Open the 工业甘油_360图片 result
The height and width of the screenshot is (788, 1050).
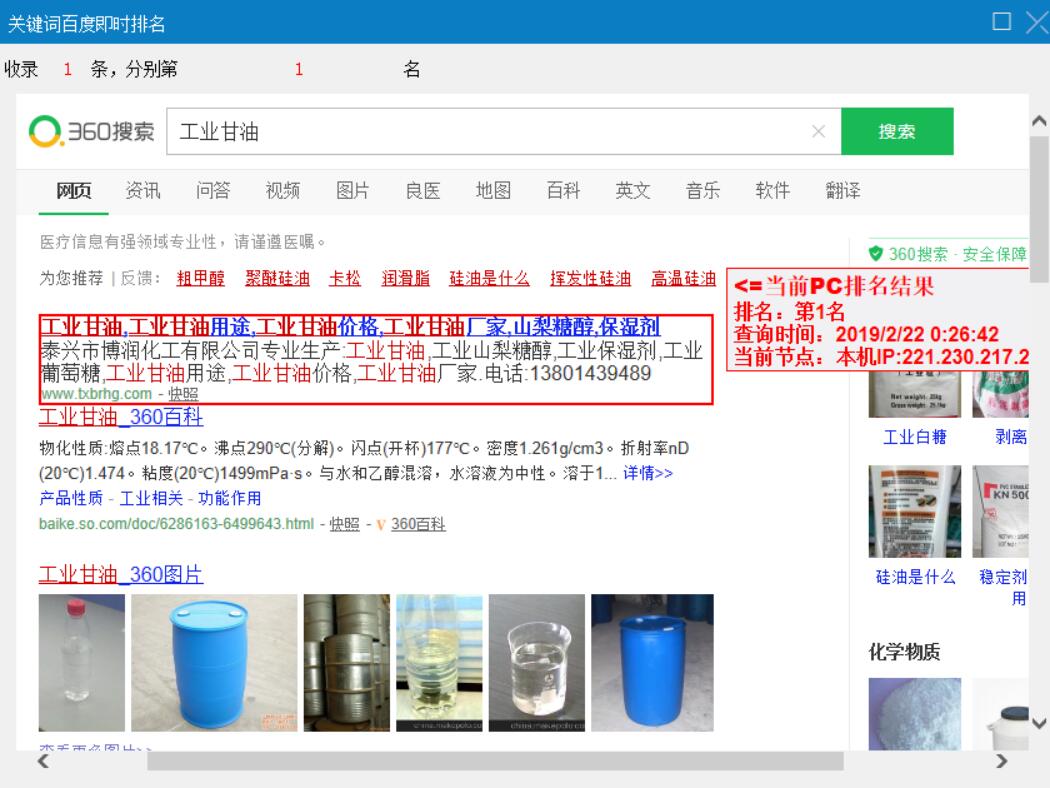(121, 574)
